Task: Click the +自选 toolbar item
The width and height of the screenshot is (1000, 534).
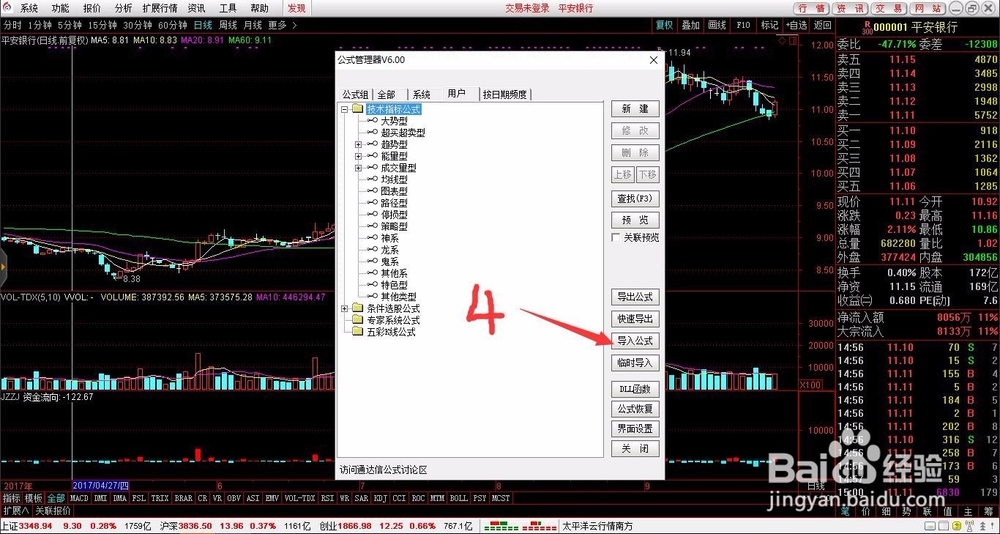Action: pos(797,26)
